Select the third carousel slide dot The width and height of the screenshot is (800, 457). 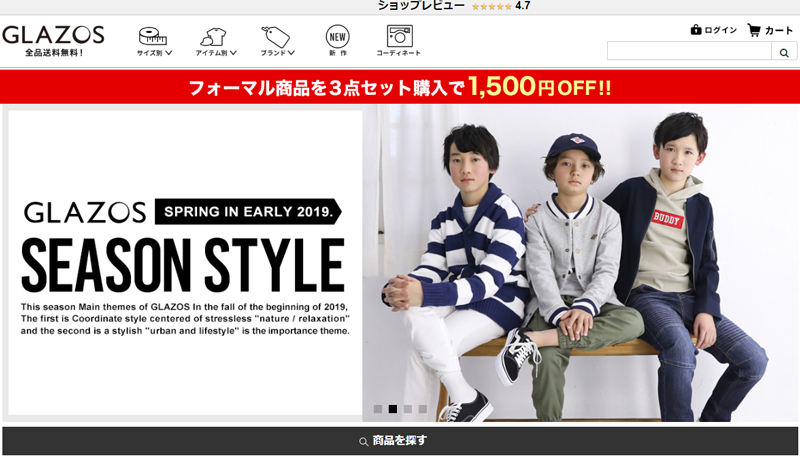(408, 409)
